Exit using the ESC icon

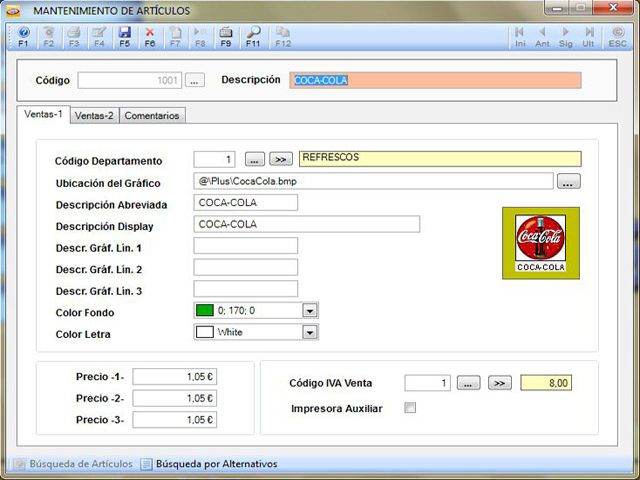[618, 37]
